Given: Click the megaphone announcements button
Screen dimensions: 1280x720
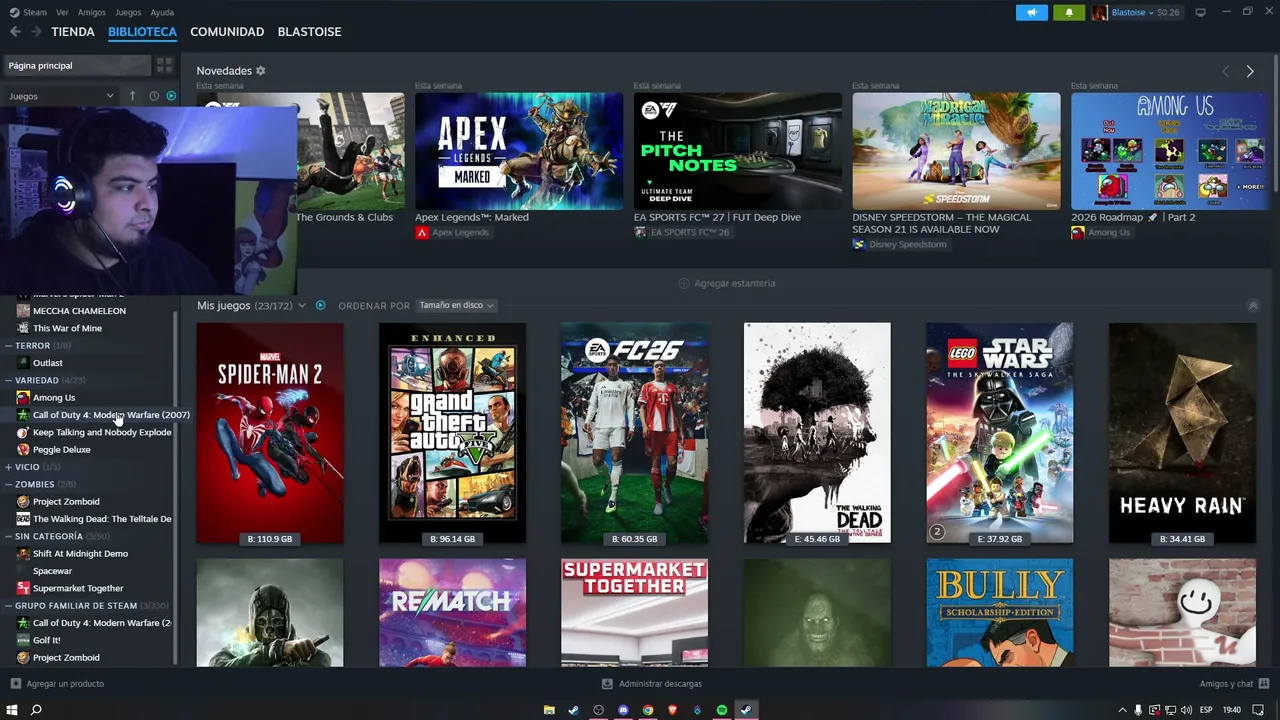Looking at the screenshot, I should (1032, 12).
